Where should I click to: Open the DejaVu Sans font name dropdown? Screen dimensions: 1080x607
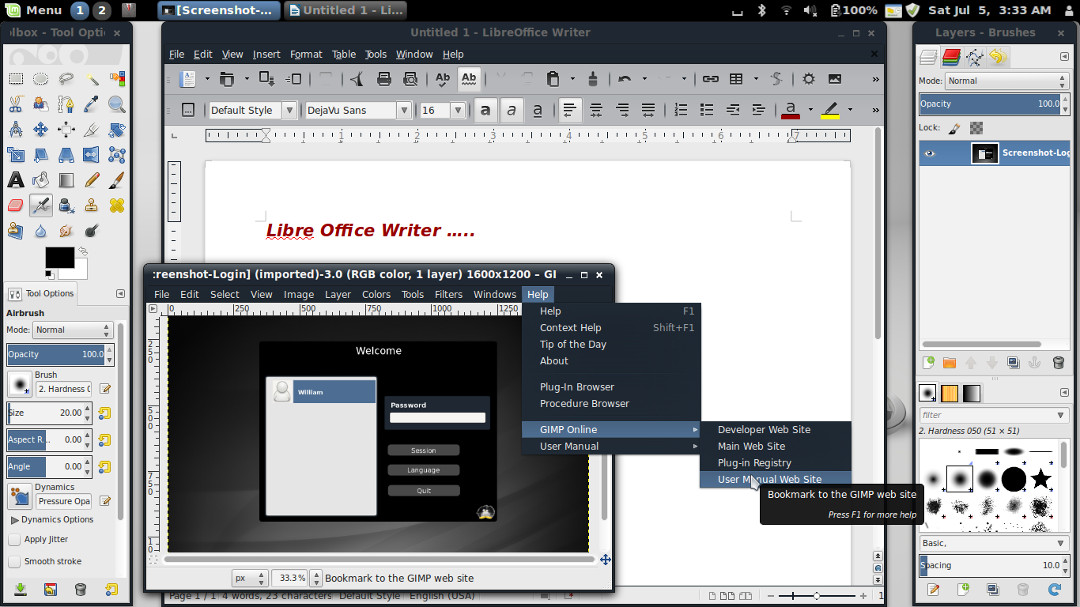(x=404, y=110)
